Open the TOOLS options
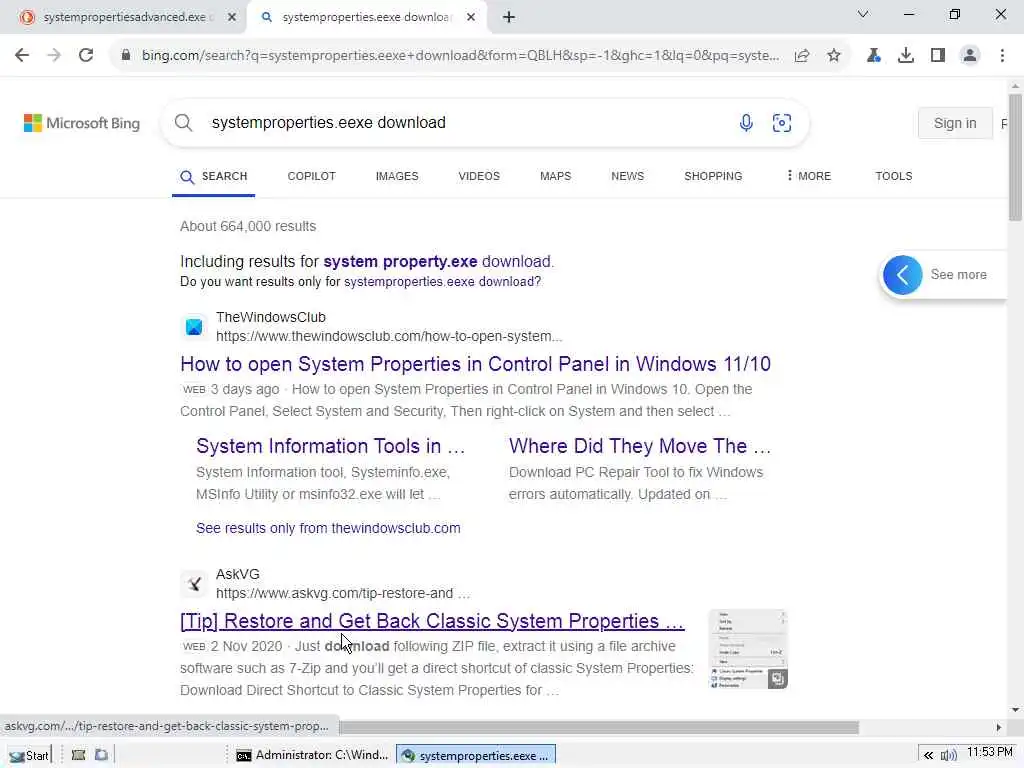 893,176
